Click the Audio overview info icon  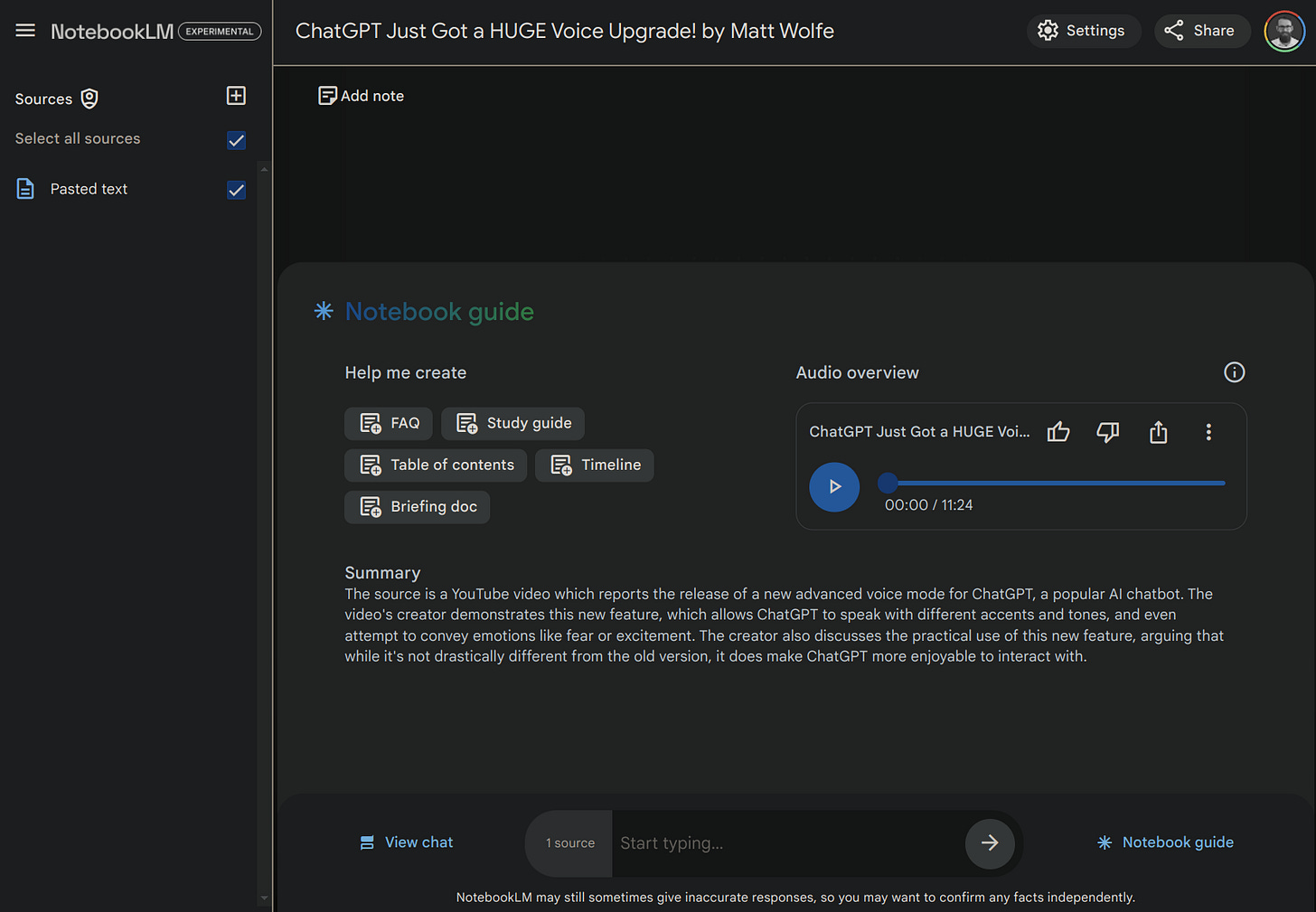(1234, 372)
